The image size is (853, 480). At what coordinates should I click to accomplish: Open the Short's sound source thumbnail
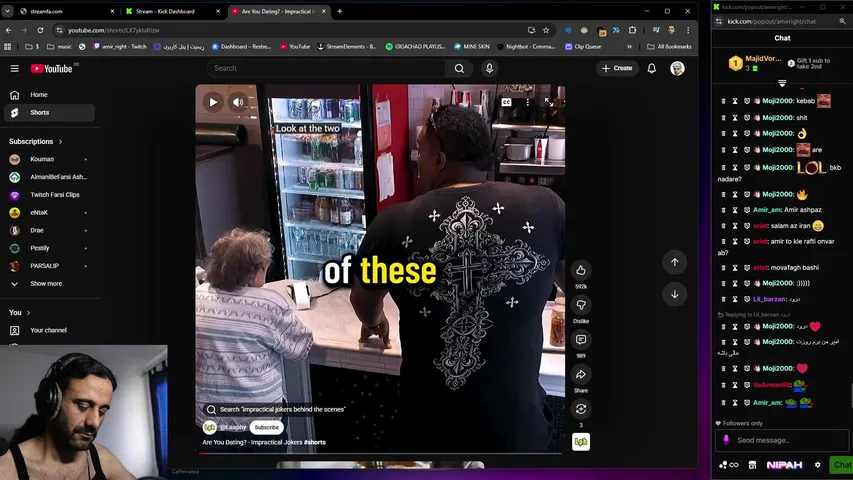coord(581,442)
